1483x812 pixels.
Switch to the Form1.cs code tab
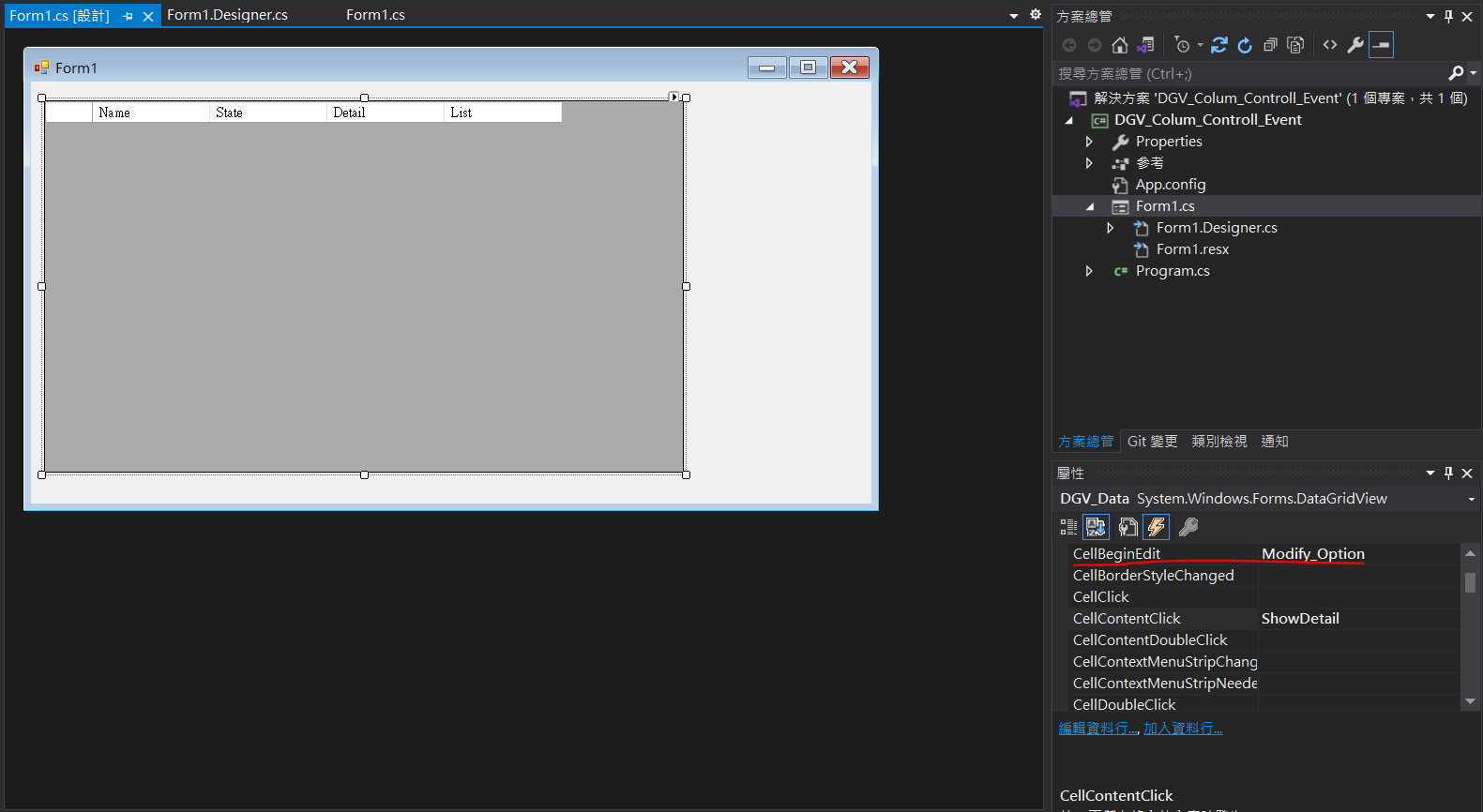tap(375, 15)
